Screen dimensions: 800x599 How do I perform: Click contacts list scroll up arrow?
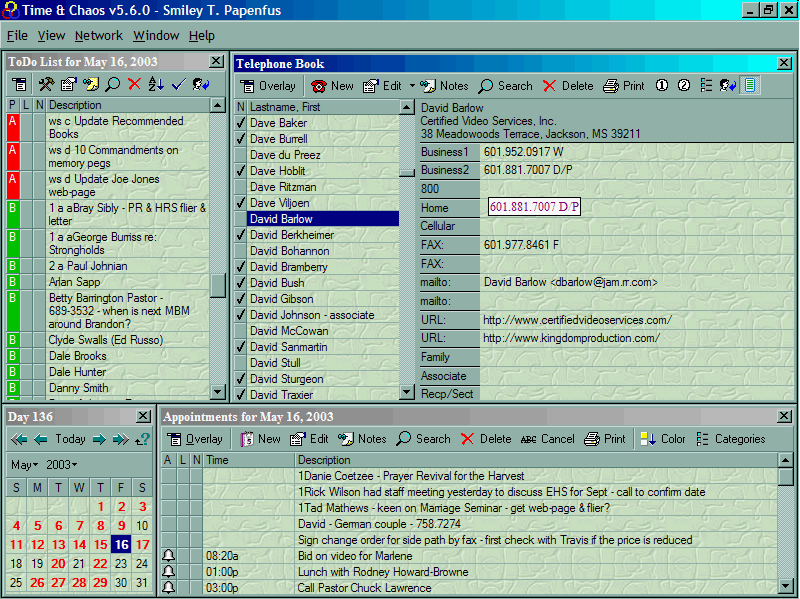tap(407, 107)
